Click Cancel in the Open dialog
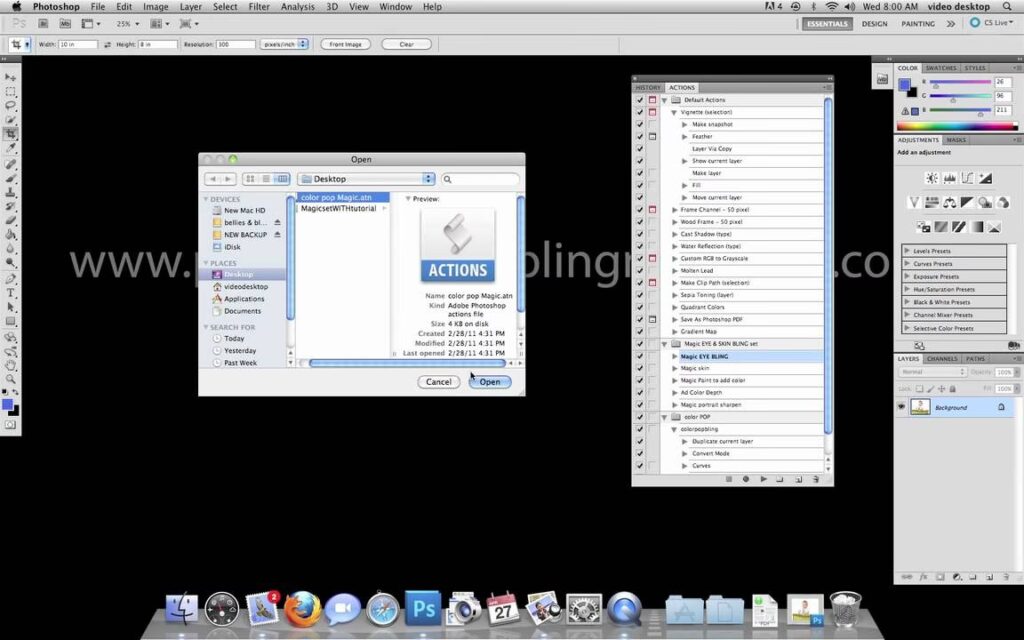This screenshot has width=1024, height=640. [x=438, y=382]
